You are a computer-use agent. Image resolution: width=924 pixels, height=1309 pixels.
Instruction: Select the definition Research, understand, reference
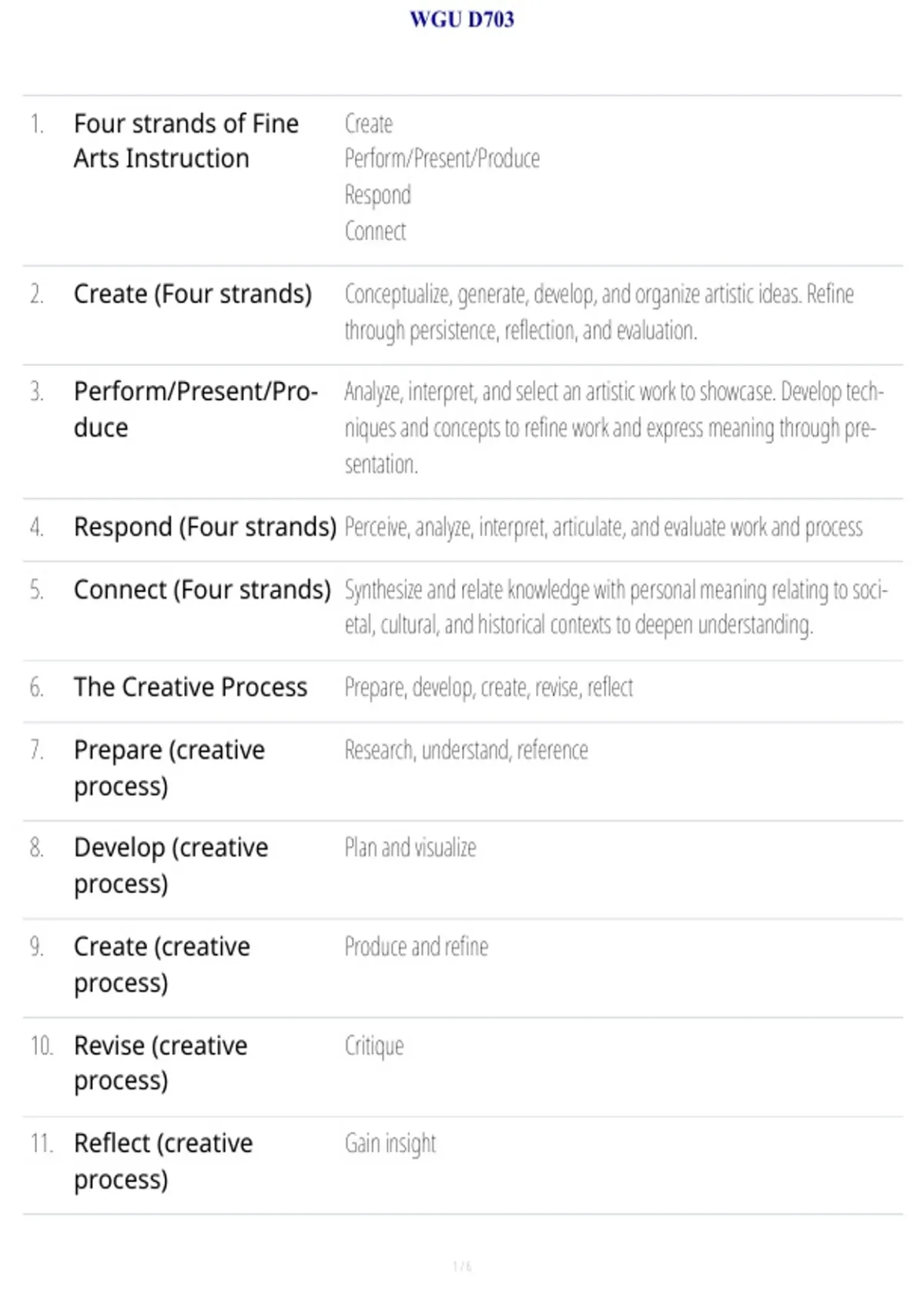(466, 750)
